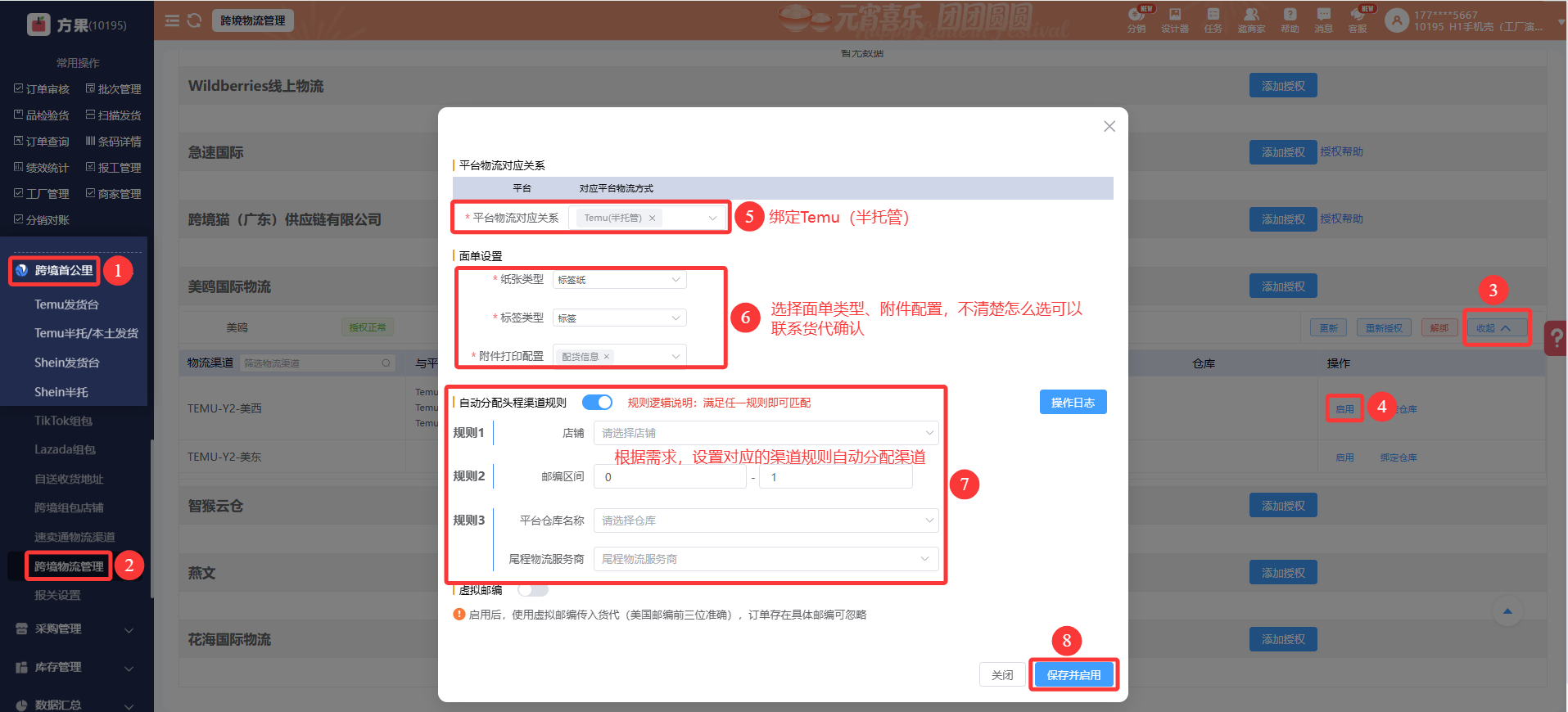Collapse the sidebar with the menu-fold icon
The width and height of the screenshot is (1568, 712).
tap(172, 20)
